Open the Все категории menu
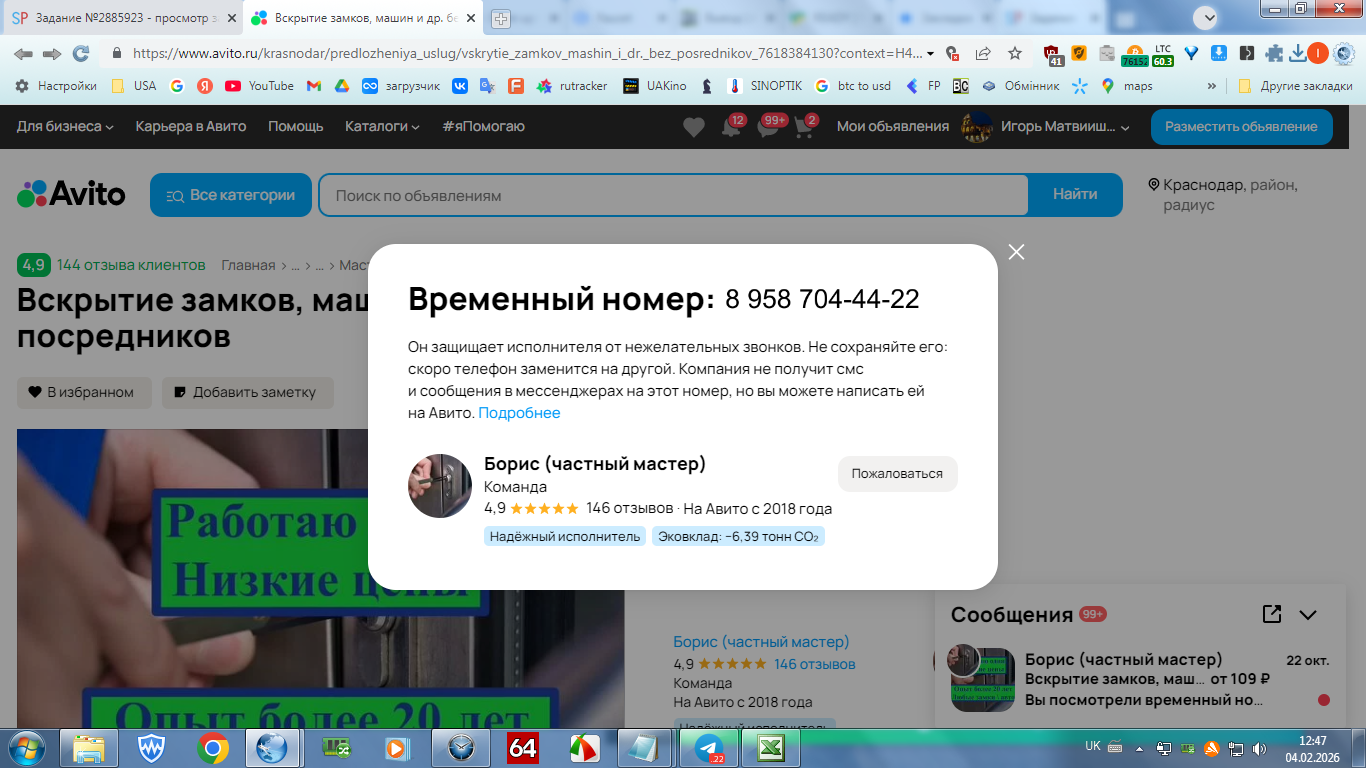The width and height of the screenshot is (1366, 768). 231,195
